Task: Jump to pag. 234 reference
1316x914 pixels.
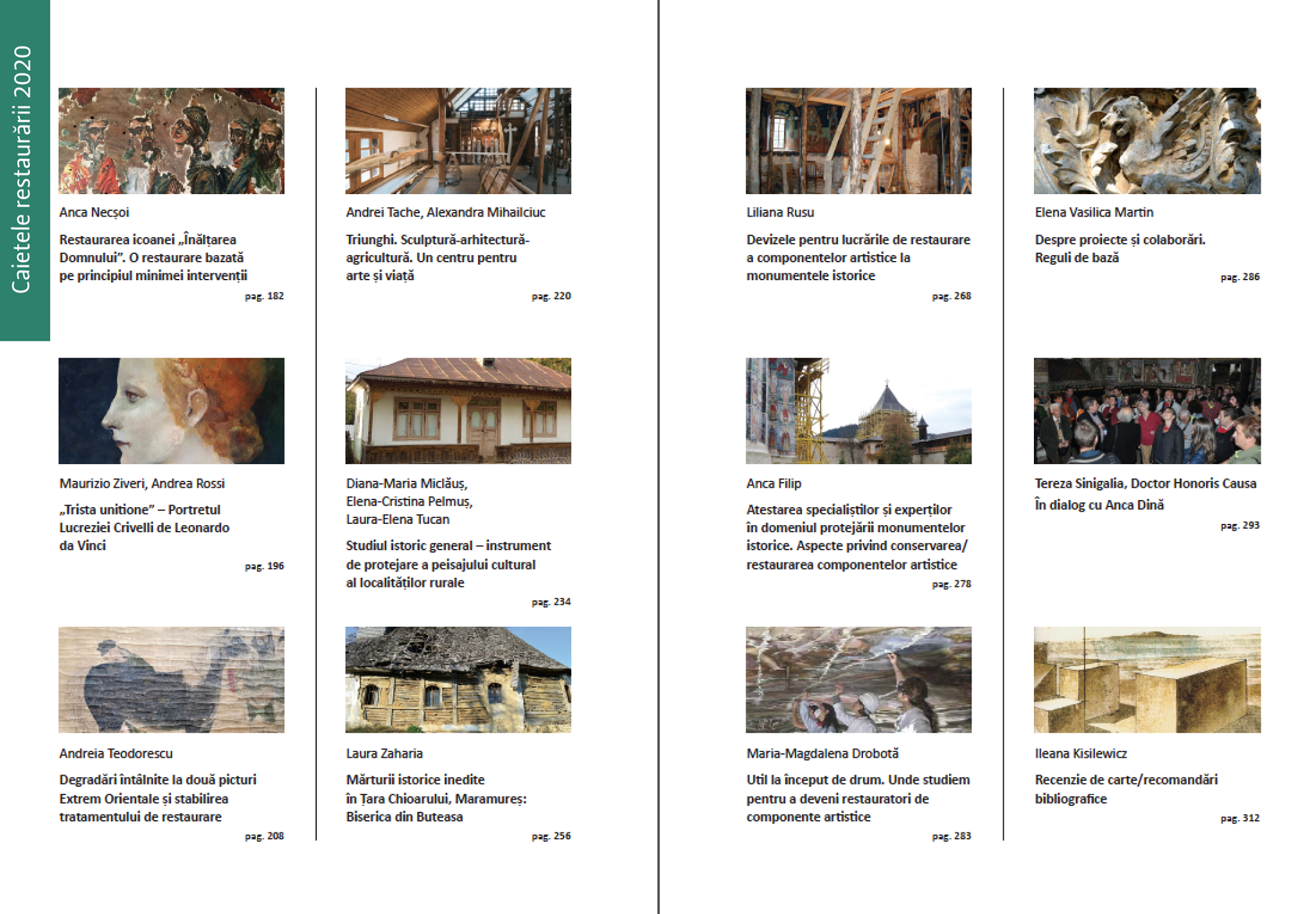Action: 551,602
